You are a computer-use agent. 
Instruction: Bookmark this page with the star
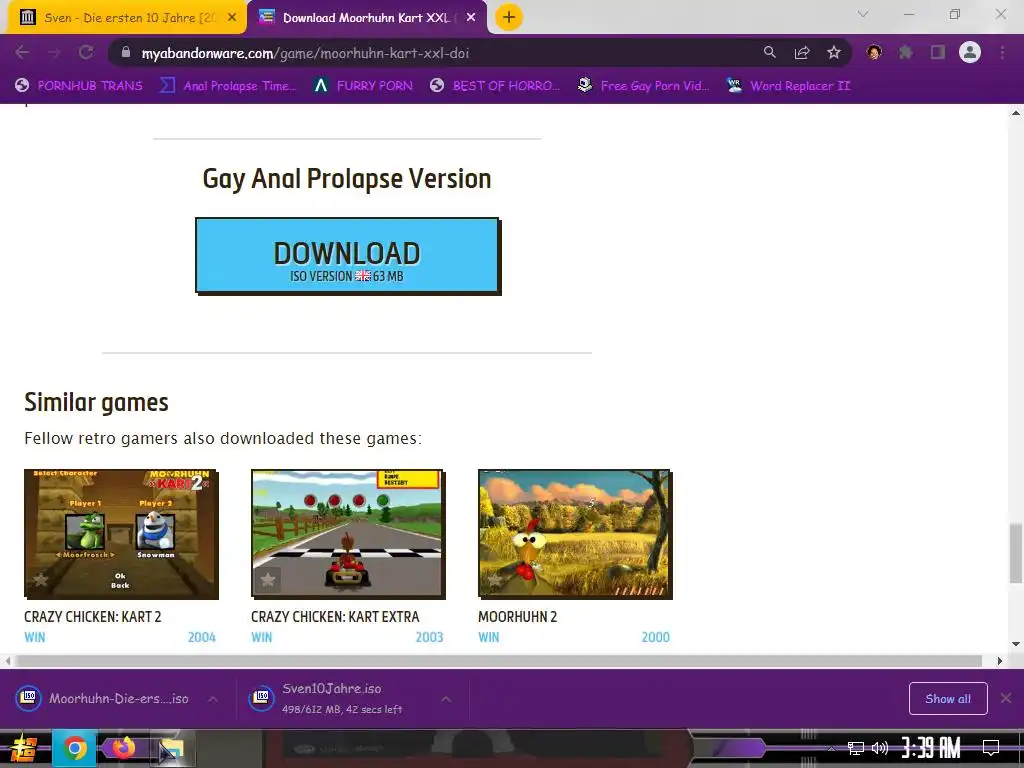(834, 52)
